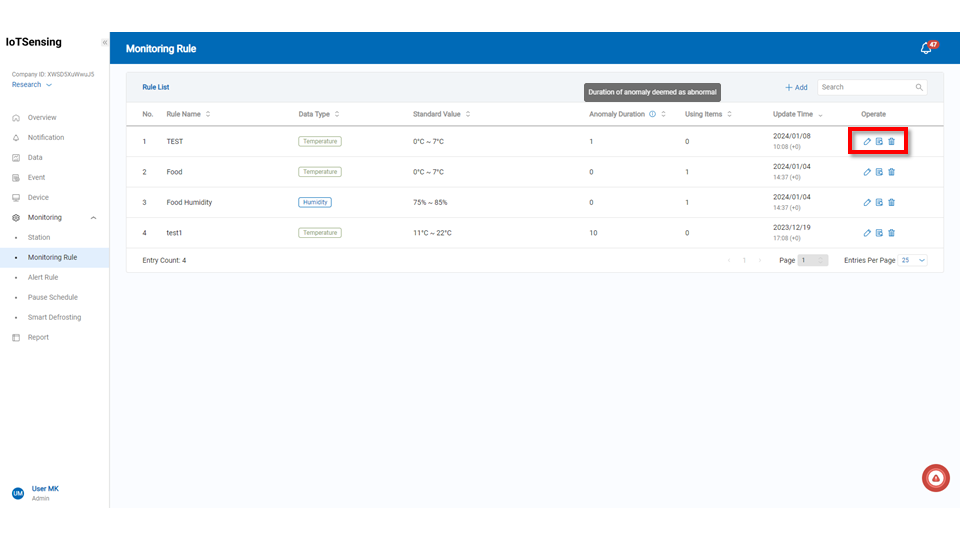Open the notification bell with 47 badge
Viewport: 960px width, 540px height.
tap(926, 48)
